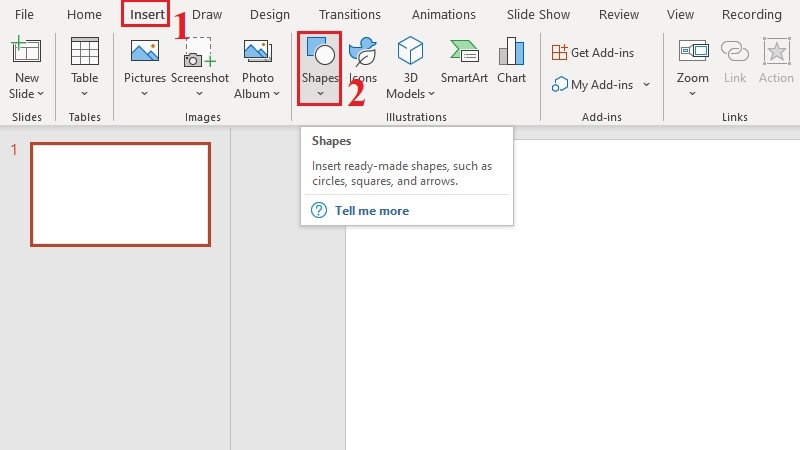Screen dimensions: 800x450
Task: Open the File tab
Action: (x=24, y=14)
